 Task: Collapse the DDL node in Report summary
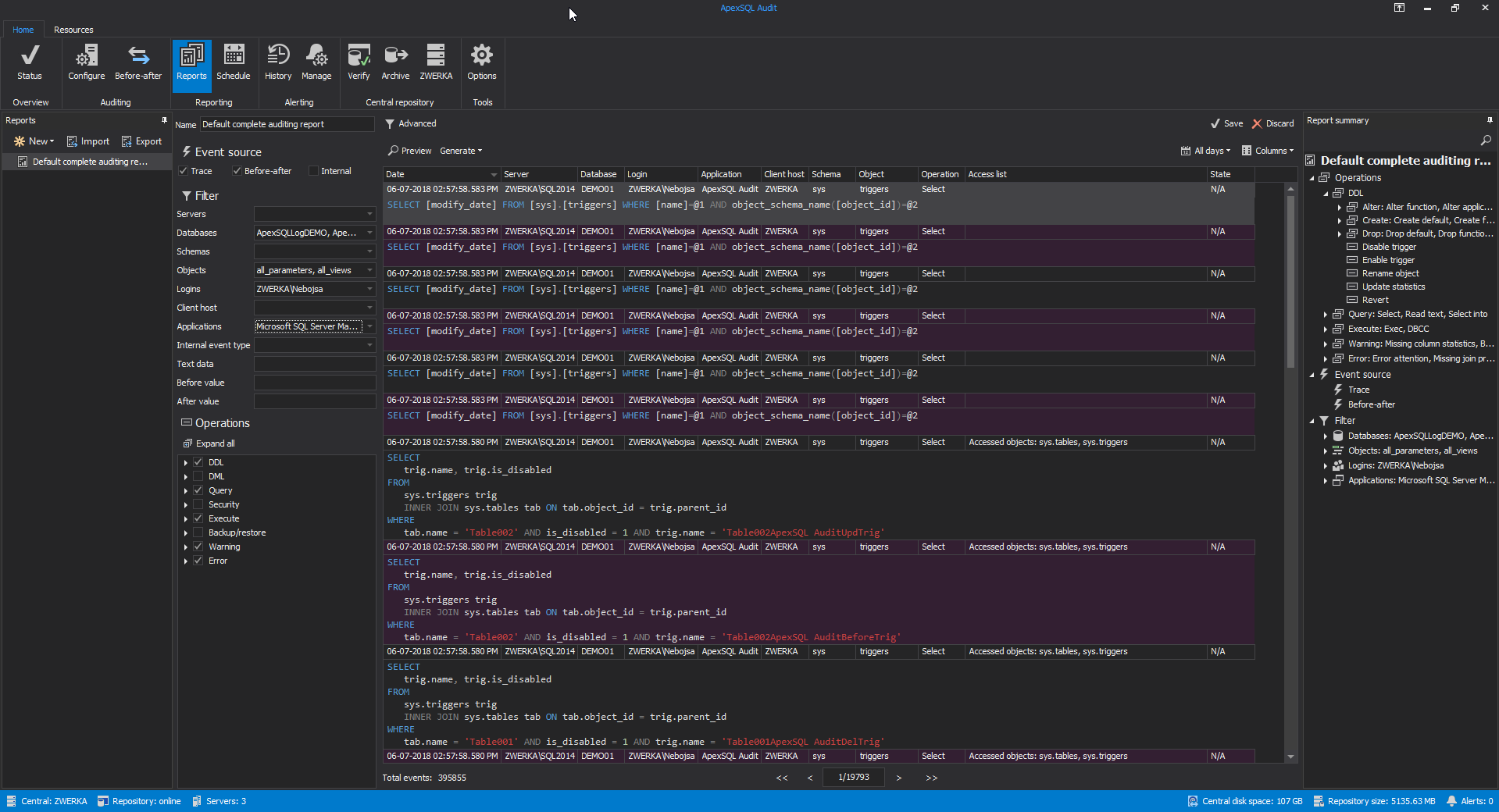[1326, 193]
